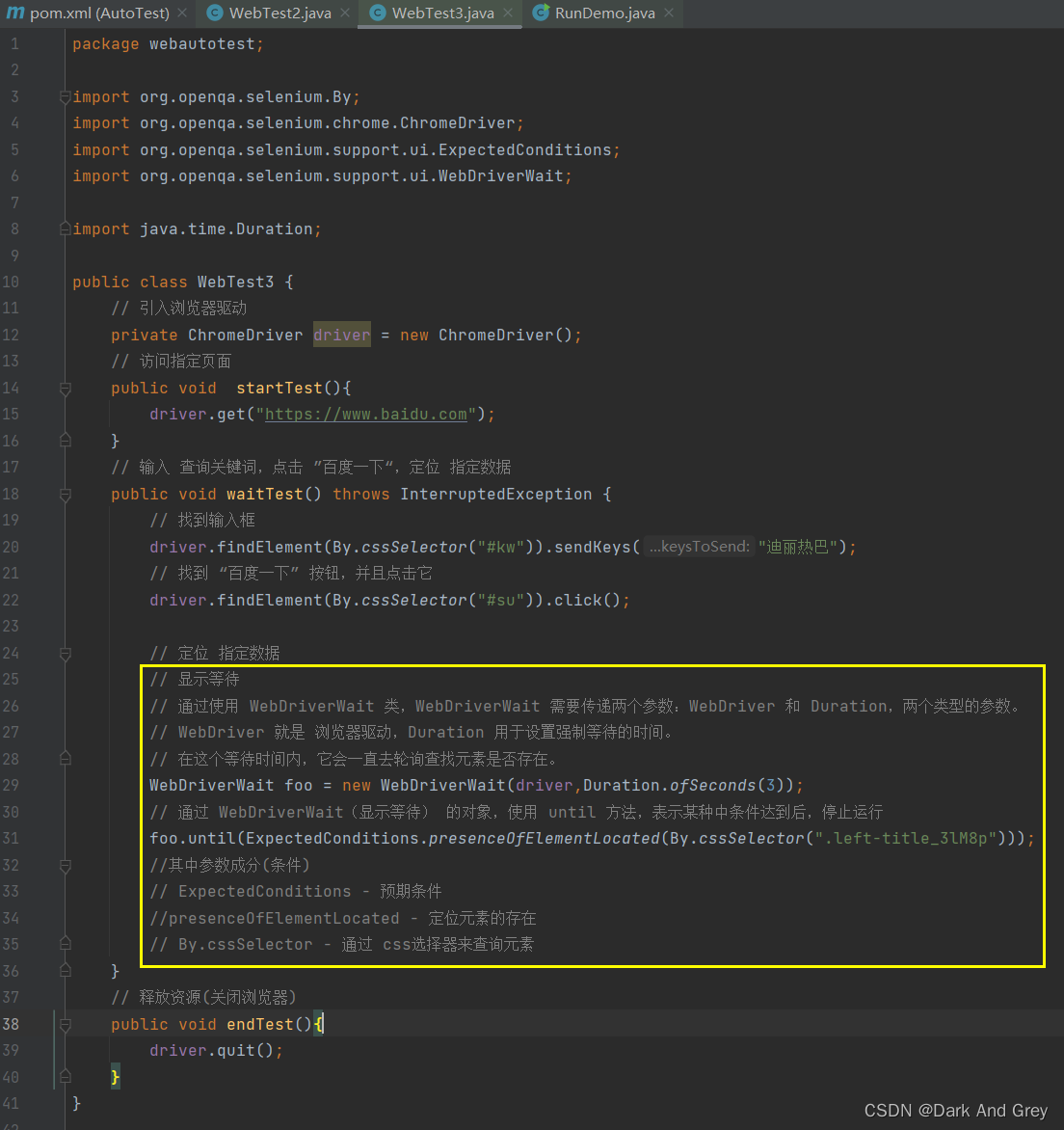This screenshot has height=1130, width=1064.
Task: Click InterruptedException on line 18
Action: [x=496, y=495]
